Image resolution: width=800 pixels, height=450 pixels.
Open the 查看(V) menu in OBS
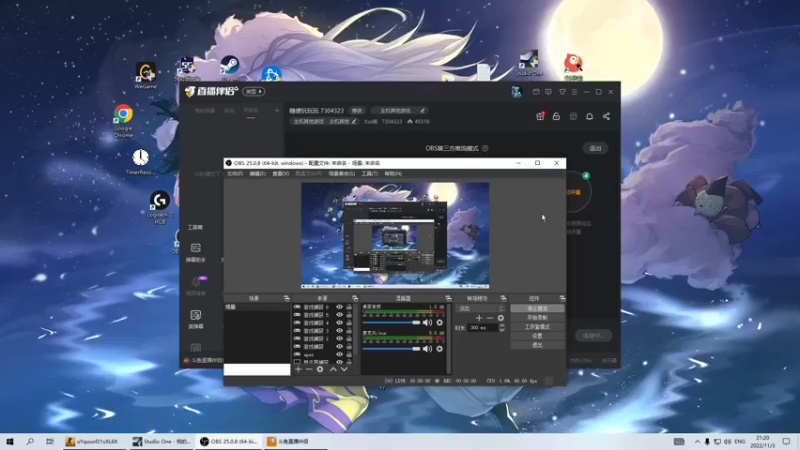[281, 173]
